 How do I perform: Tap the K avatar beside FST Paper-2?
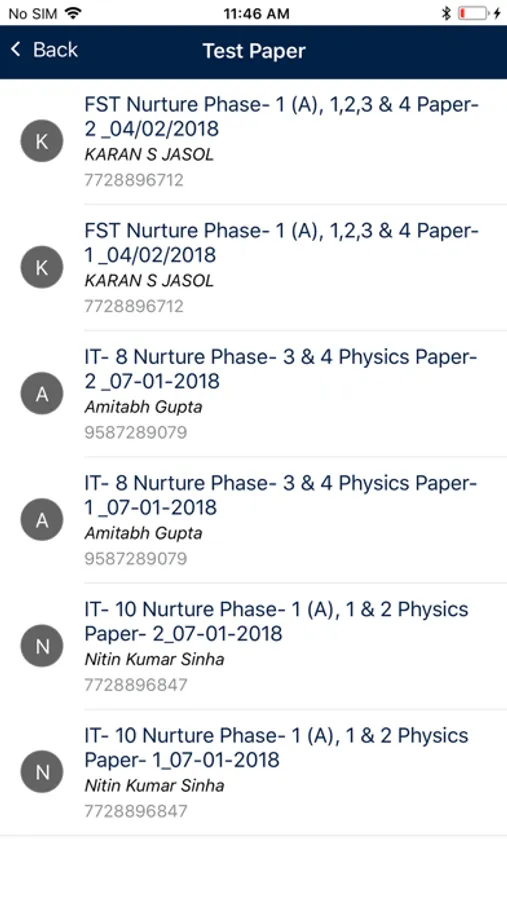click(x=42, y=141)
